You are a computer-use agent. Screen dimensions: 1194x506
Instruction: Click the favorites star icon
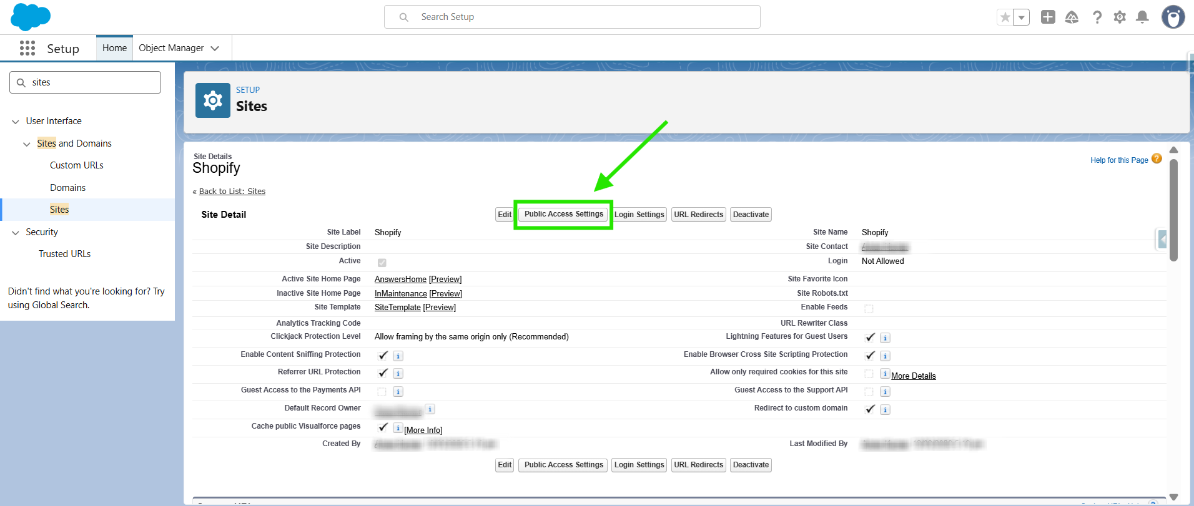point(1005,18)
